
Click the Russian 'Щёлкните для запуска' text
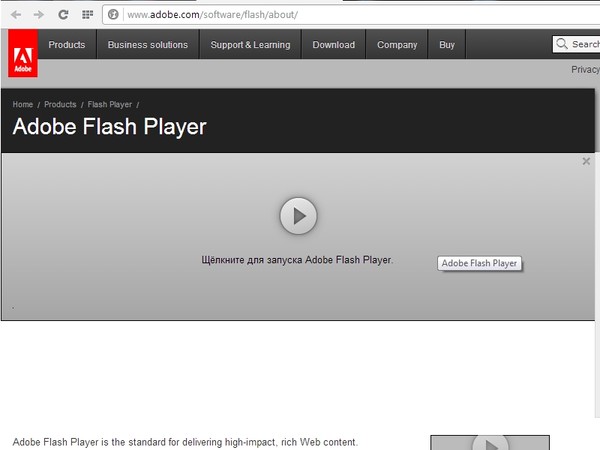(297, 260)
